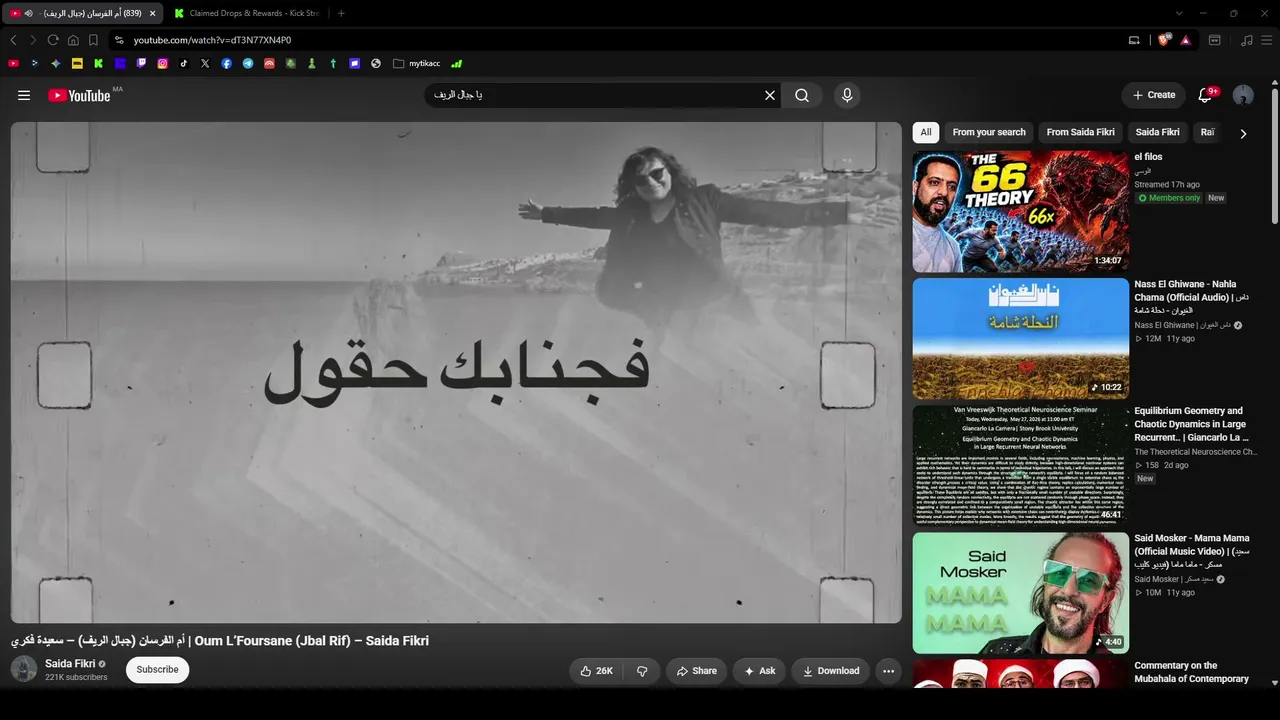Clear the YouTube search text
The width and height of the screenshot is (1280, 720).
770,95
